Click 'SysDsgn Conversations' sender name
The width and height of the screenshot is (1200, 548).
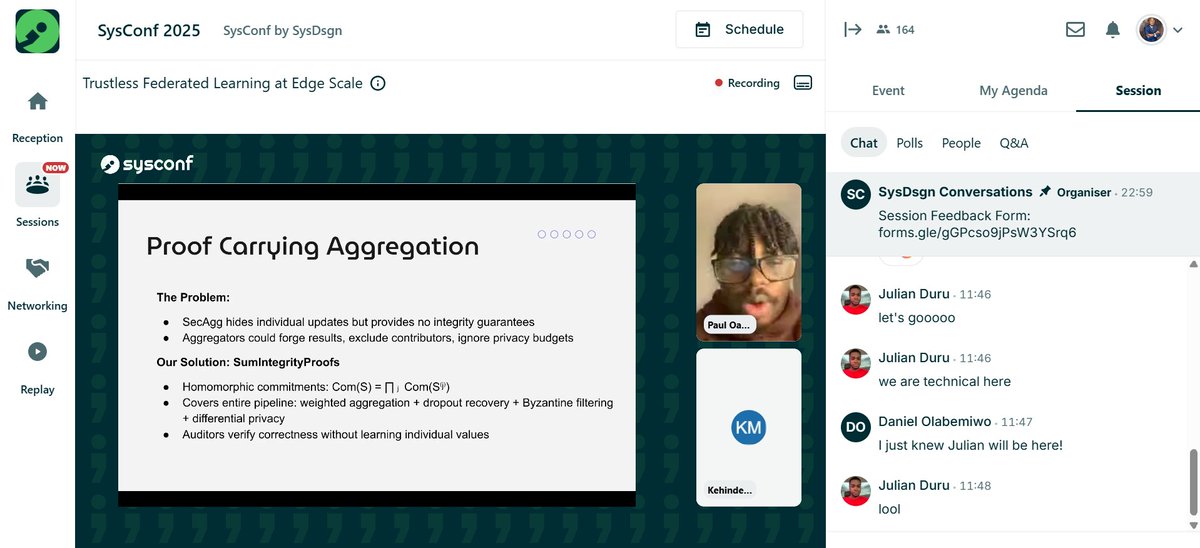[955, 191]
